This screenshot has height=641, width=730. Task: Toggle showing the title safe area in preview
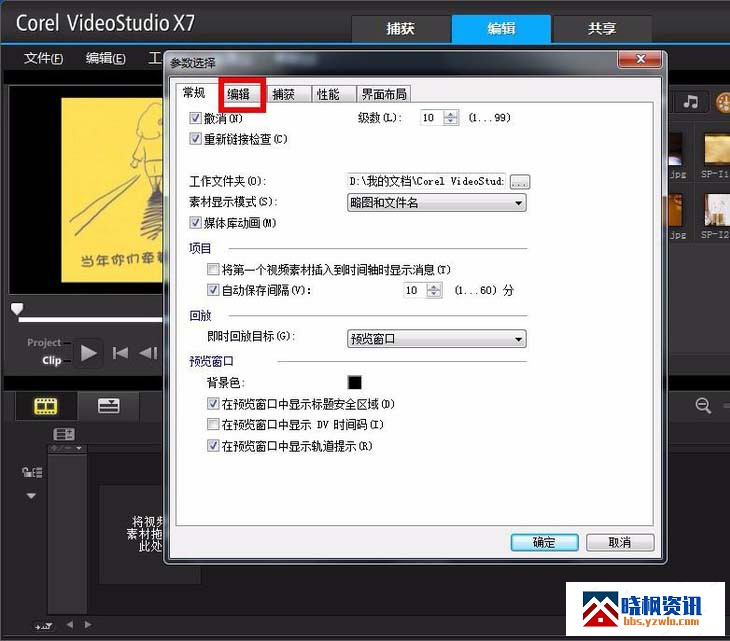pos(213,404)
